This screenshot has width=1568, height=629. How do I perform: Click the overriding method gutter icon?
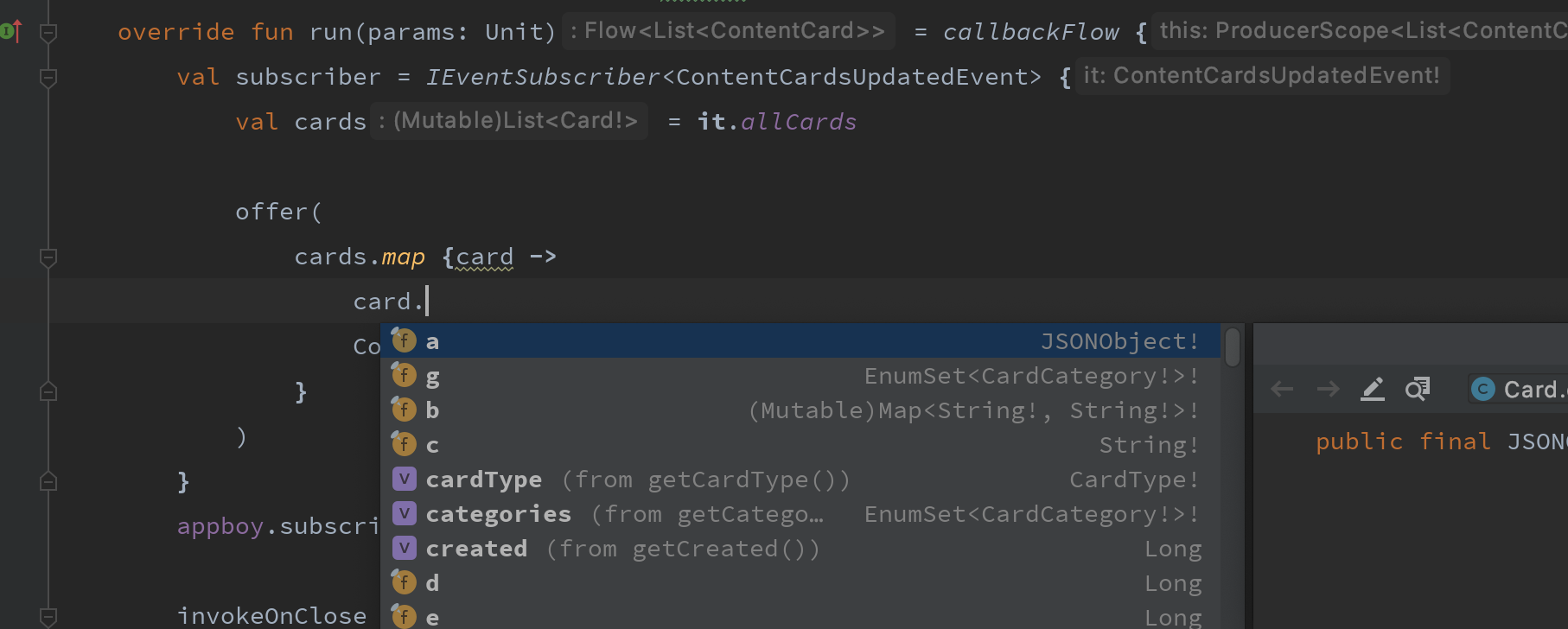click(x=10, y=30)
